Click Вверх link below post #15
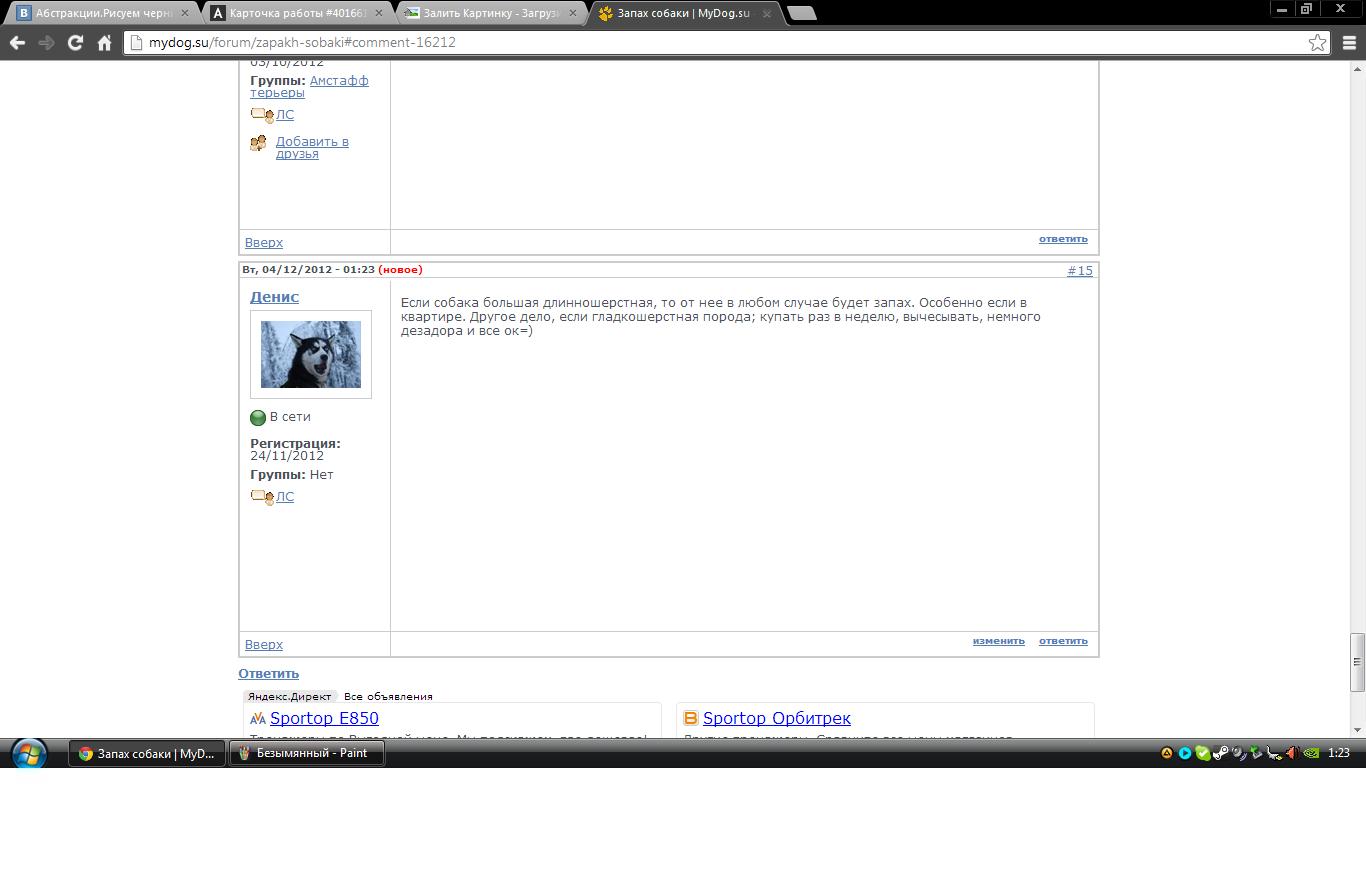 click(x=264, y=644)
